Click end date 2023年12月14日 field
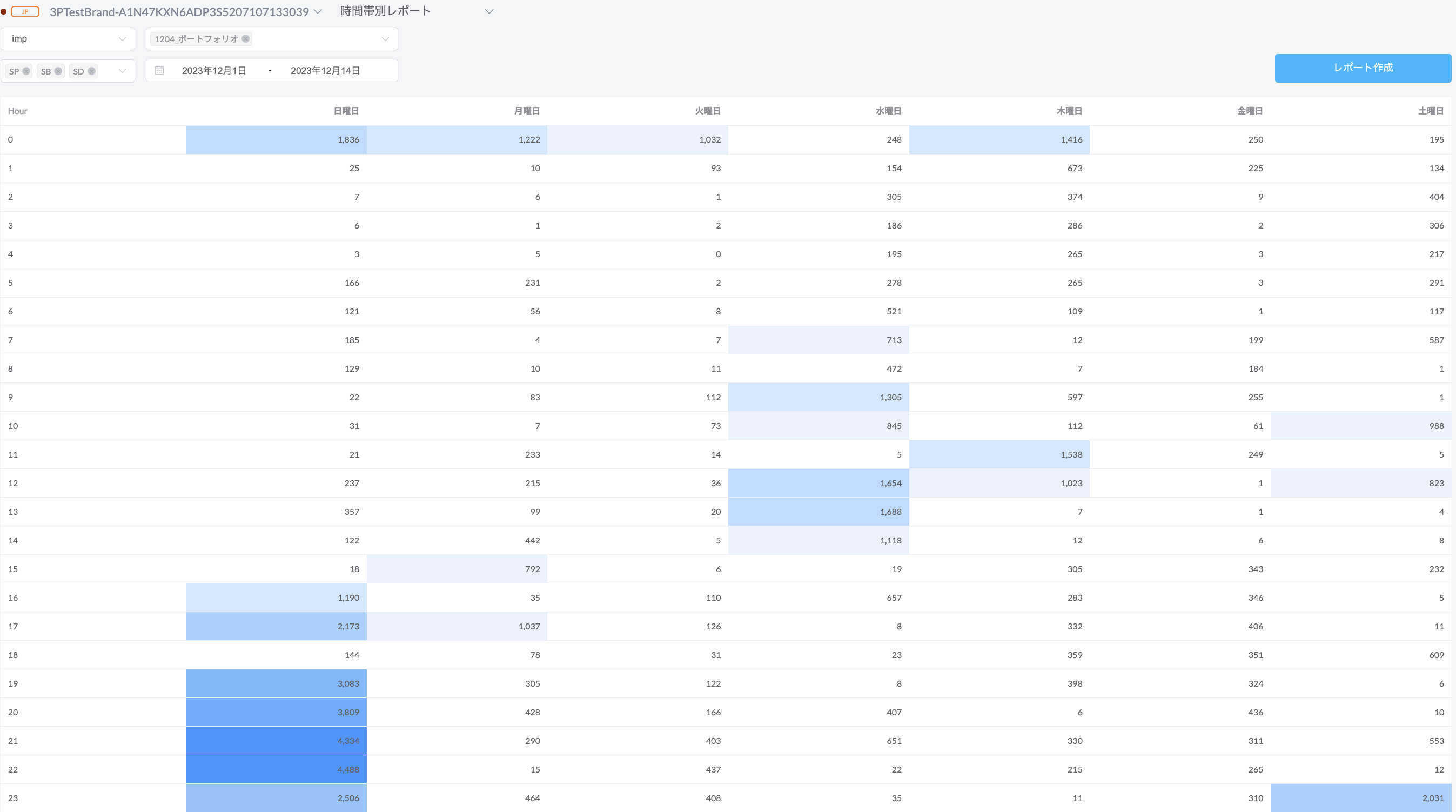The image size is (1456, 812). (x=325, y=71)
